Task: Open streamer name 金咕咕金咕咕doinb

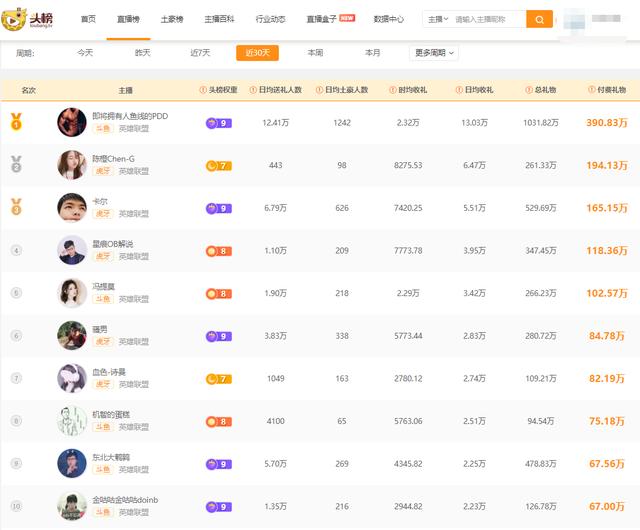Action: coord(125,500)
